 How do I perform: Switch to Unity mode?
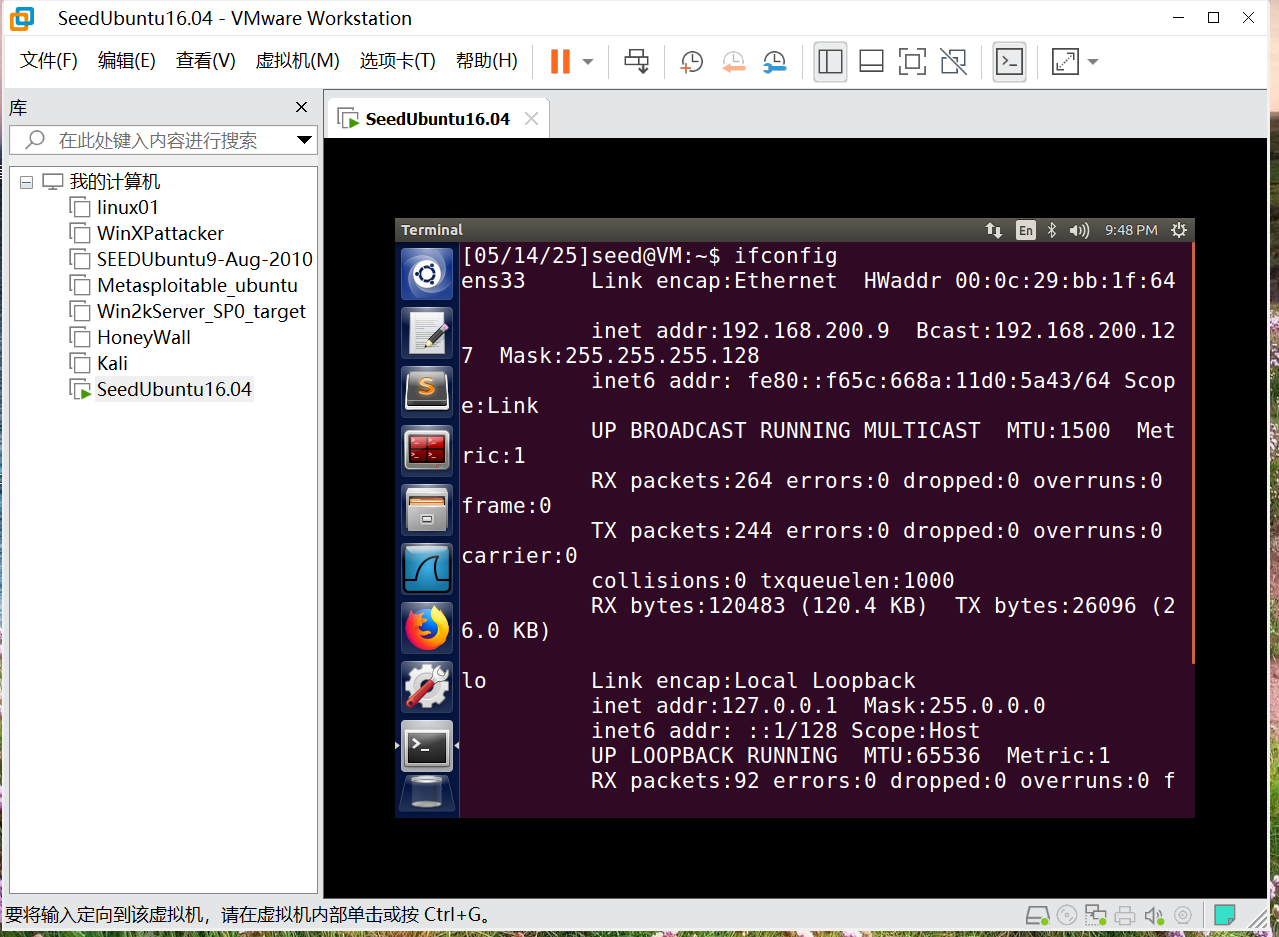954,61
